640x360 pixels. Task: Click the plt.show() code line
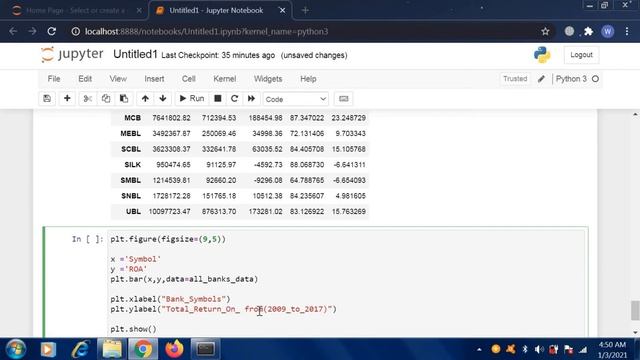pyautogui.click(x=133, y=329)
